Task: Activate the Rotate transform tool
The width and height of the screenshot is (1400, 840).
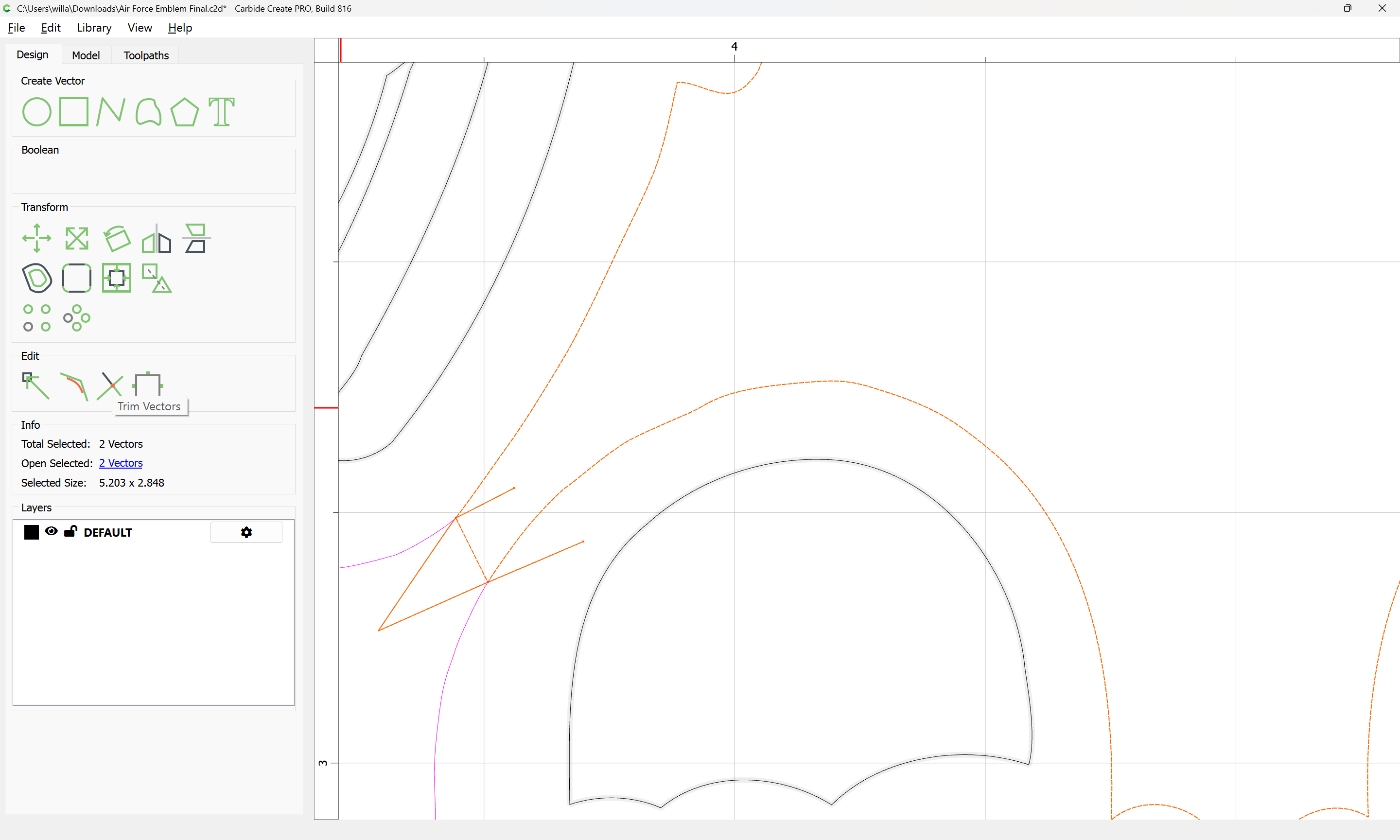Action: click(117, 238)
